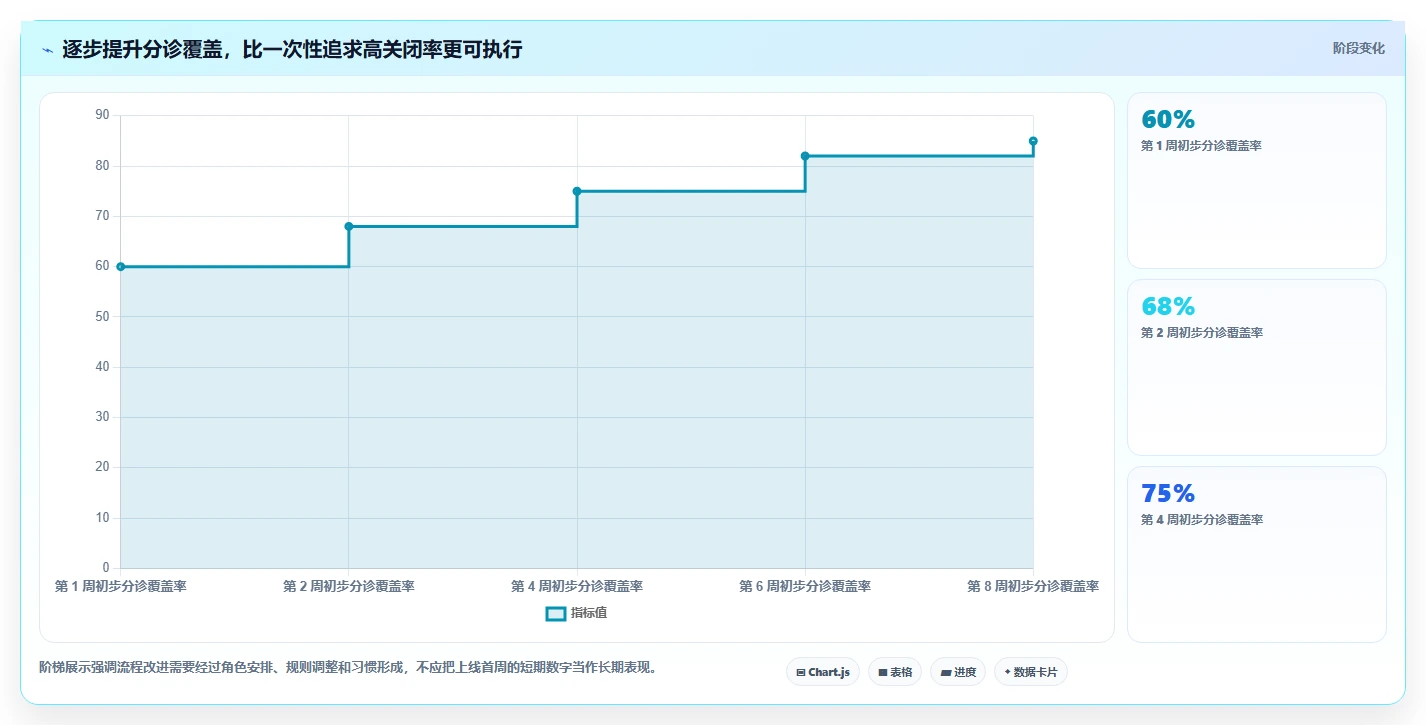This screenshot has width=1426, height=725.
Task: Click the x-axis label 第 1 周初步分诊覆盖率
Action: (x=121, y=586)
